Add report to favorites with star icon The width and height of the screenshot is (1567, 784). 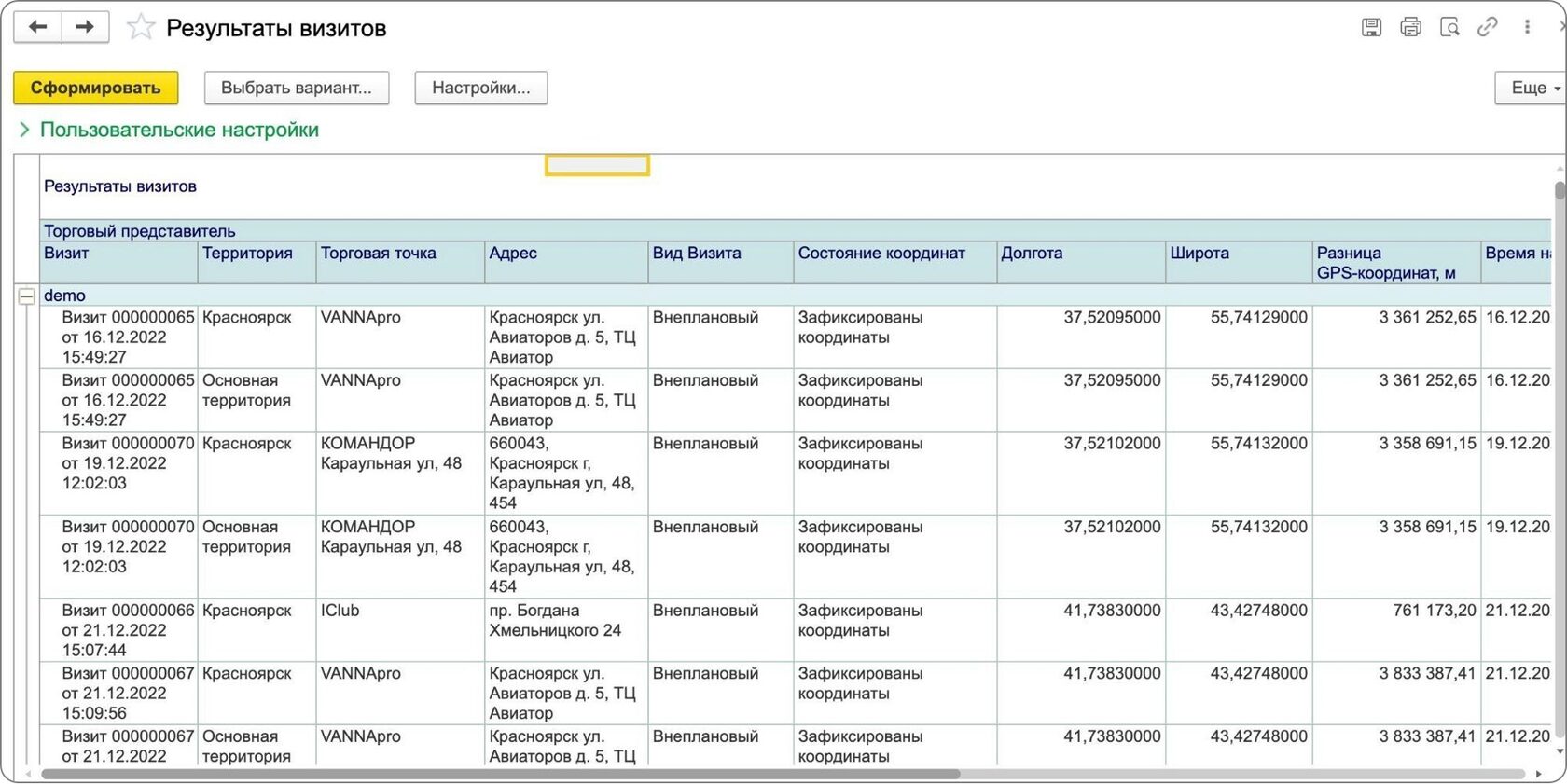140,27
